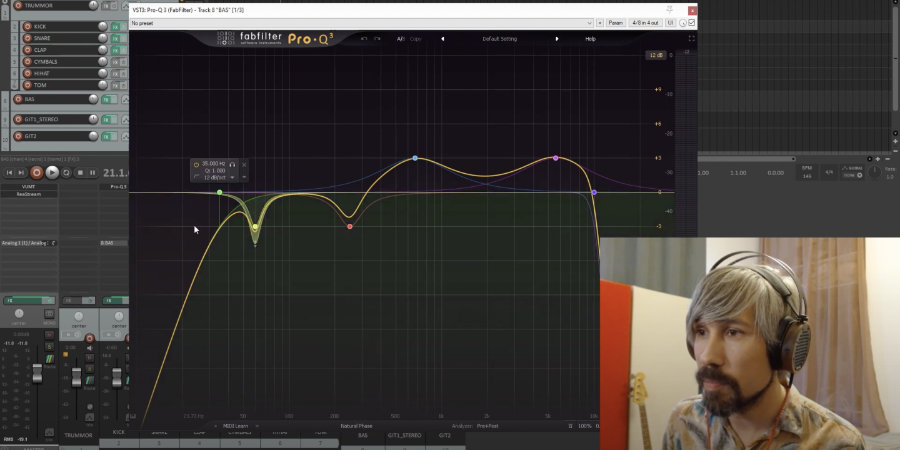
Task: Select purple high-cut band node at 0 dB
Action: point(594,192)
